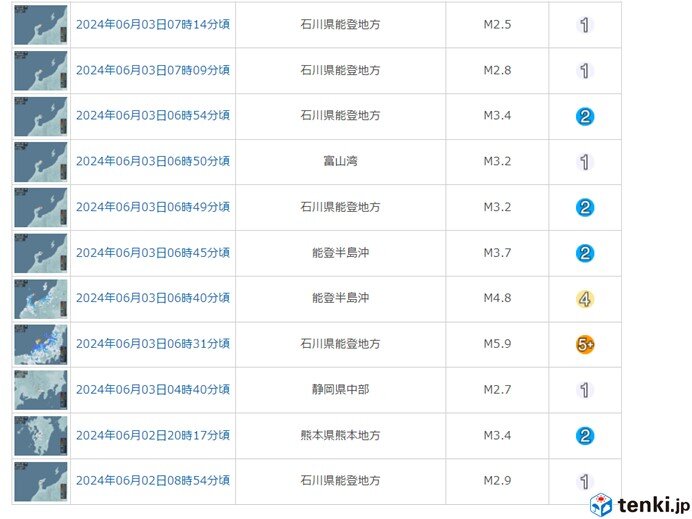Open the 2024年06月02日20時17分頃 earthquake link
The image size is (692, 519).
tap(153, 436)
